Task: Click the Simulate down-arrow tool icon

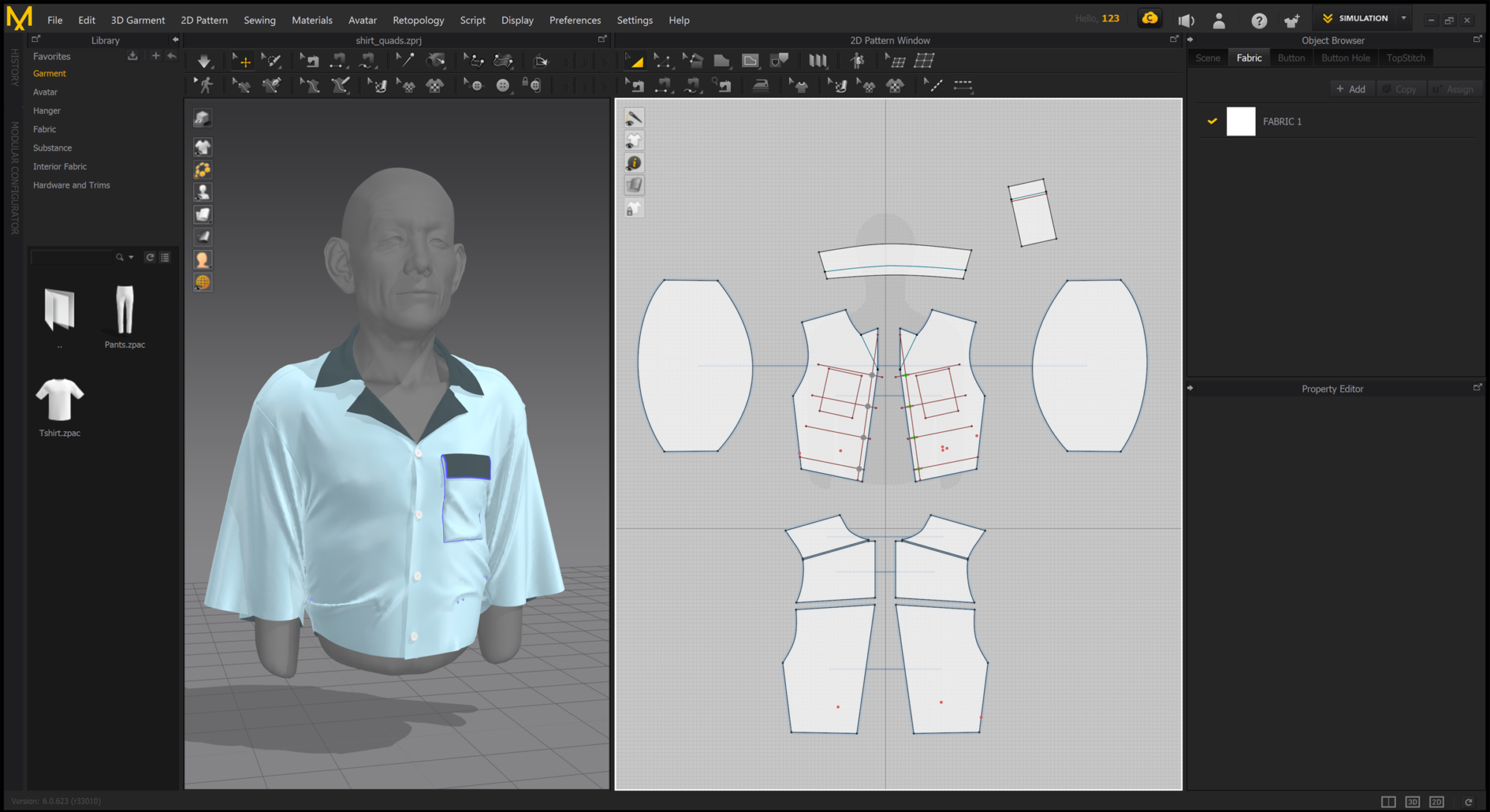Action: click(203, 61)
